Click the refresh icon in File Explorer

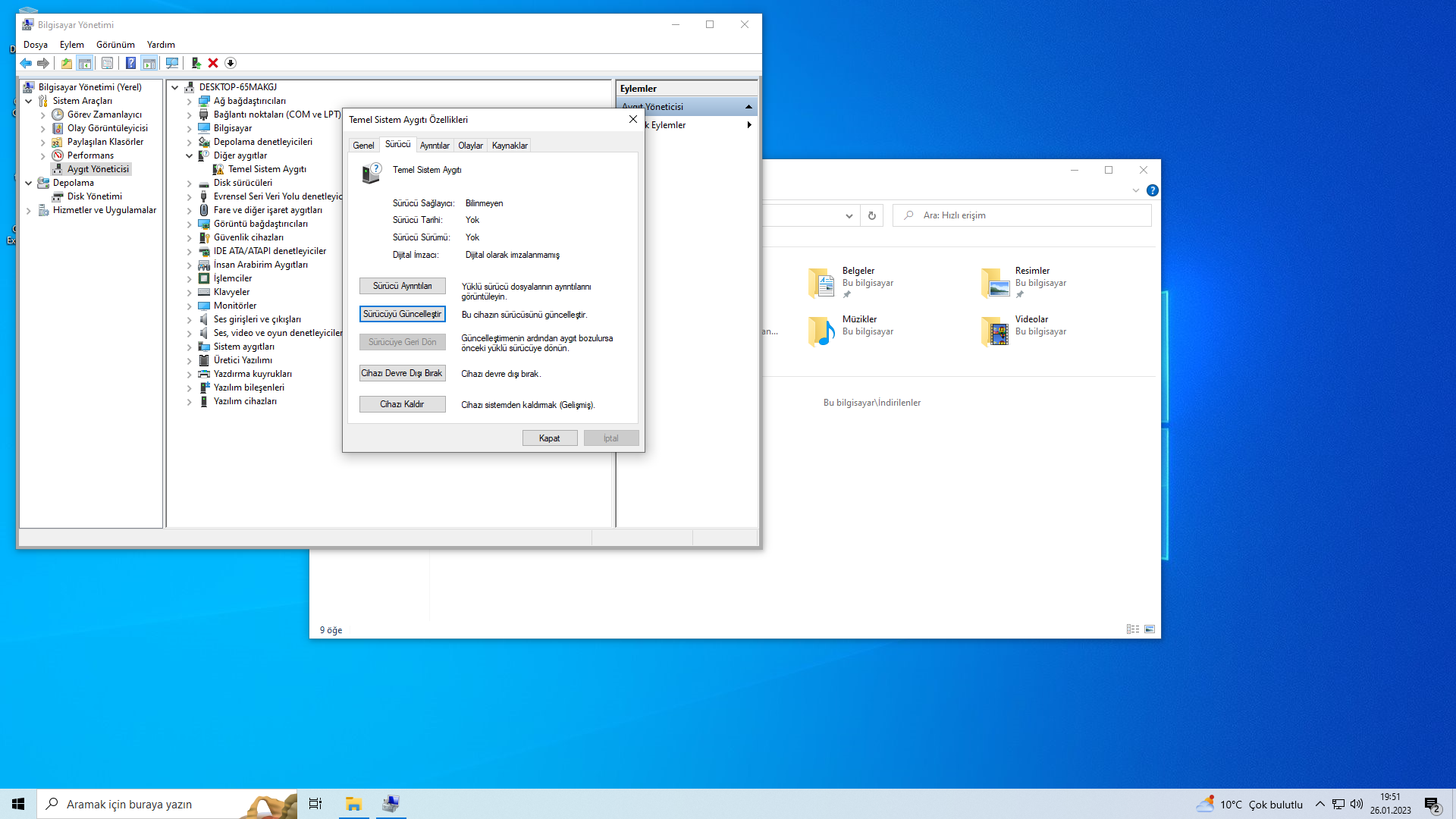click(x=872, y=215)
